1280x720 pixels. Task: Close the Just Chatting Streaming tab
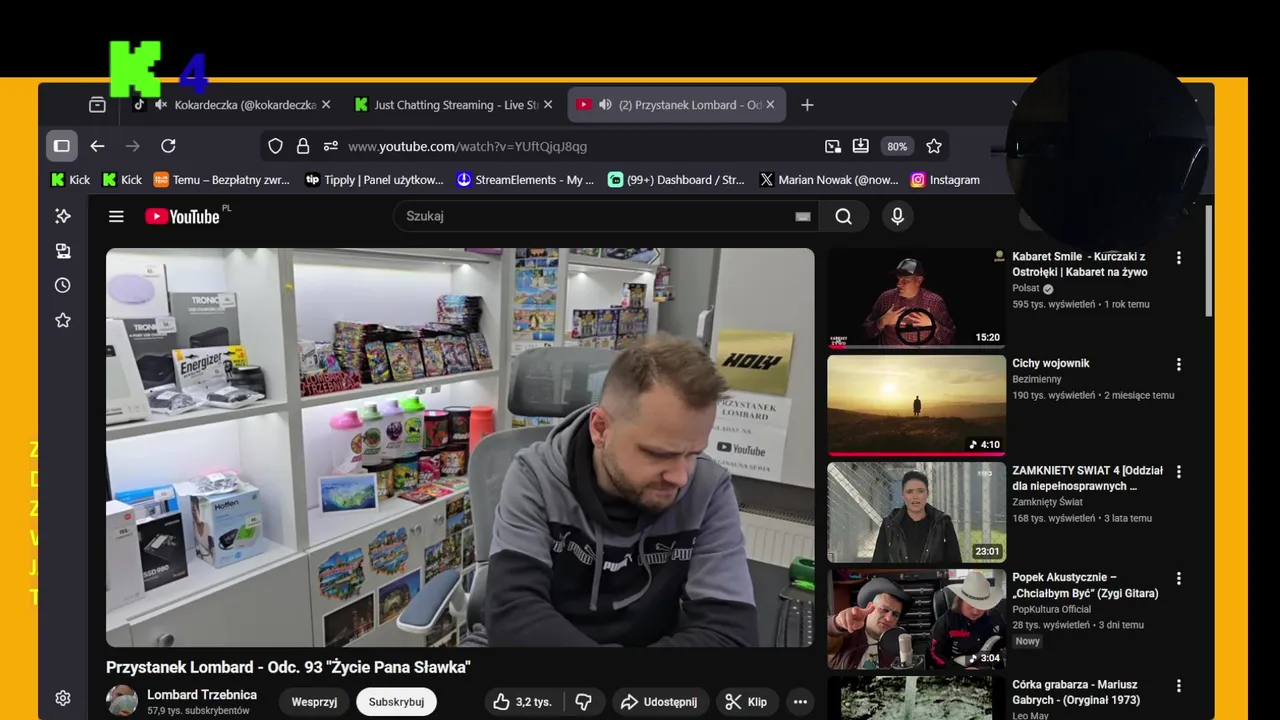549,105
